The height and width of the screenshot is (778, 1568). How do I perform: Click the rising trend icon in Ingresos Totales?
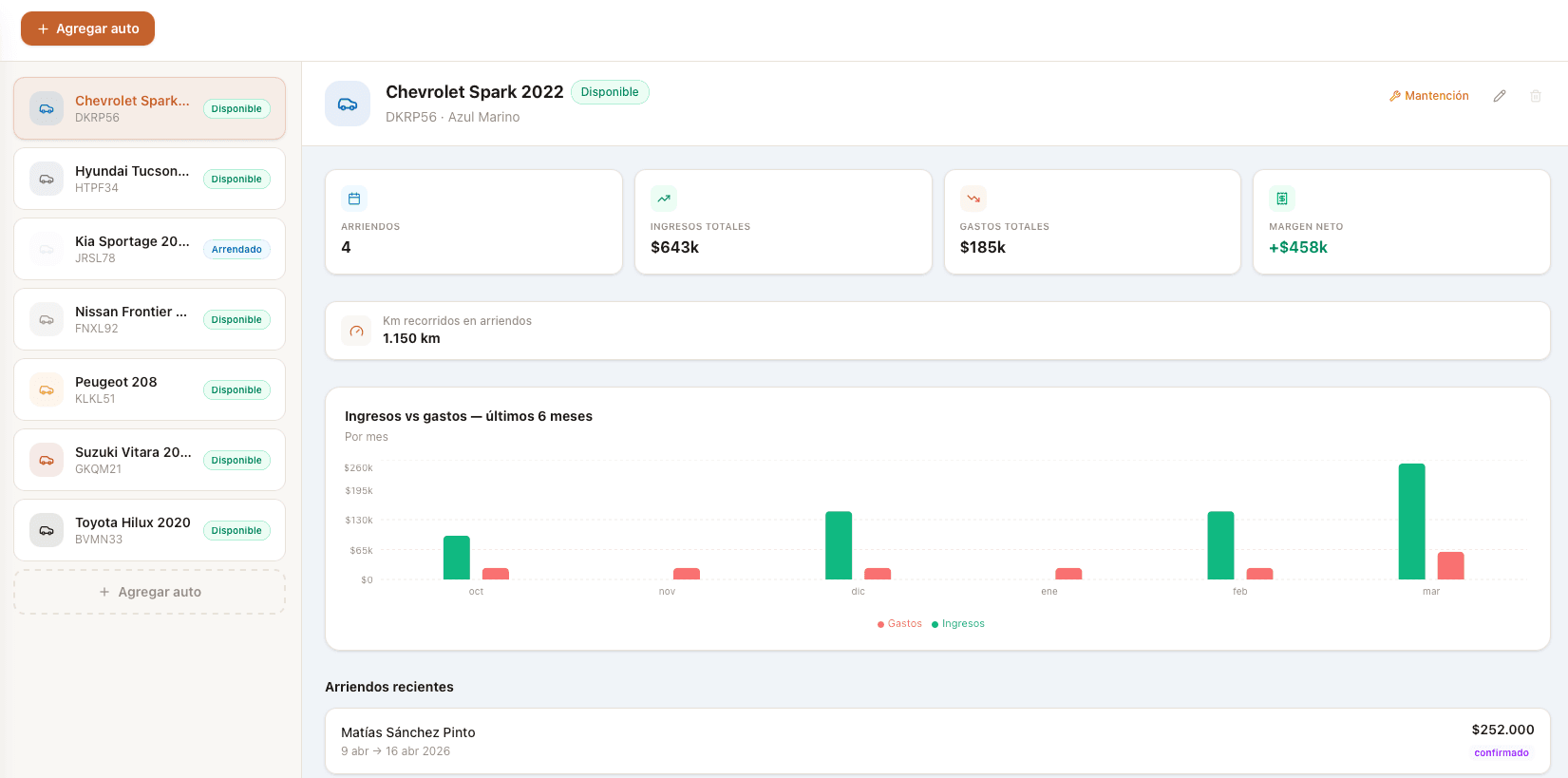coord(664,199)
